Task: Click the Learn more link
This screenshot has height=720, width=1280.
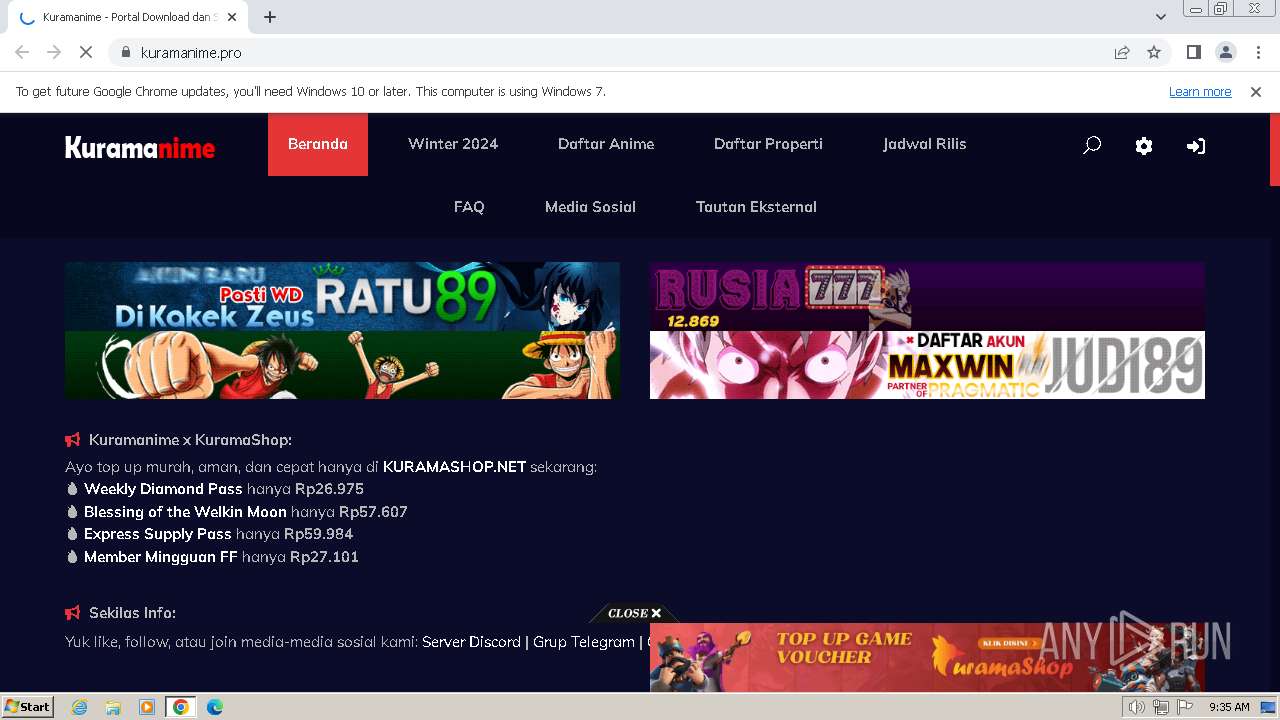Action: tap(1200, 91)
